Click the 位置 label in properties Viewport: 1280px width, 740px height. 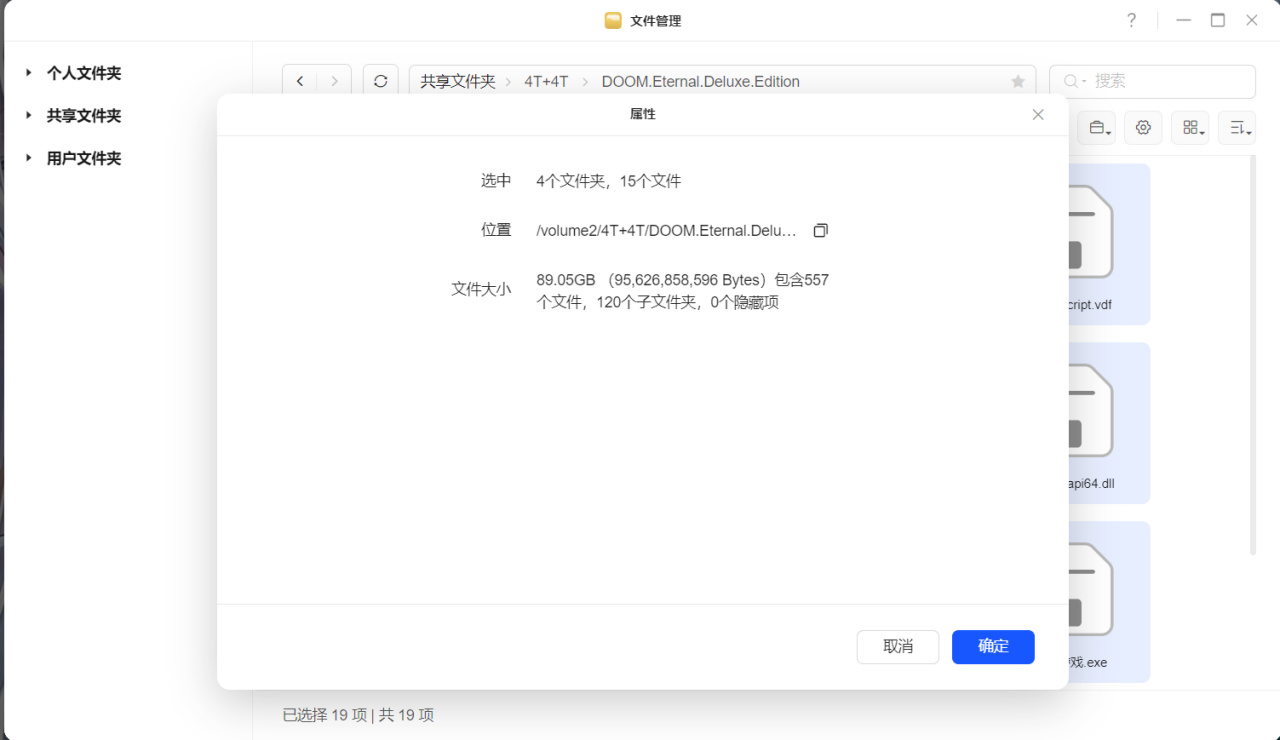click(x=496, y=230)
